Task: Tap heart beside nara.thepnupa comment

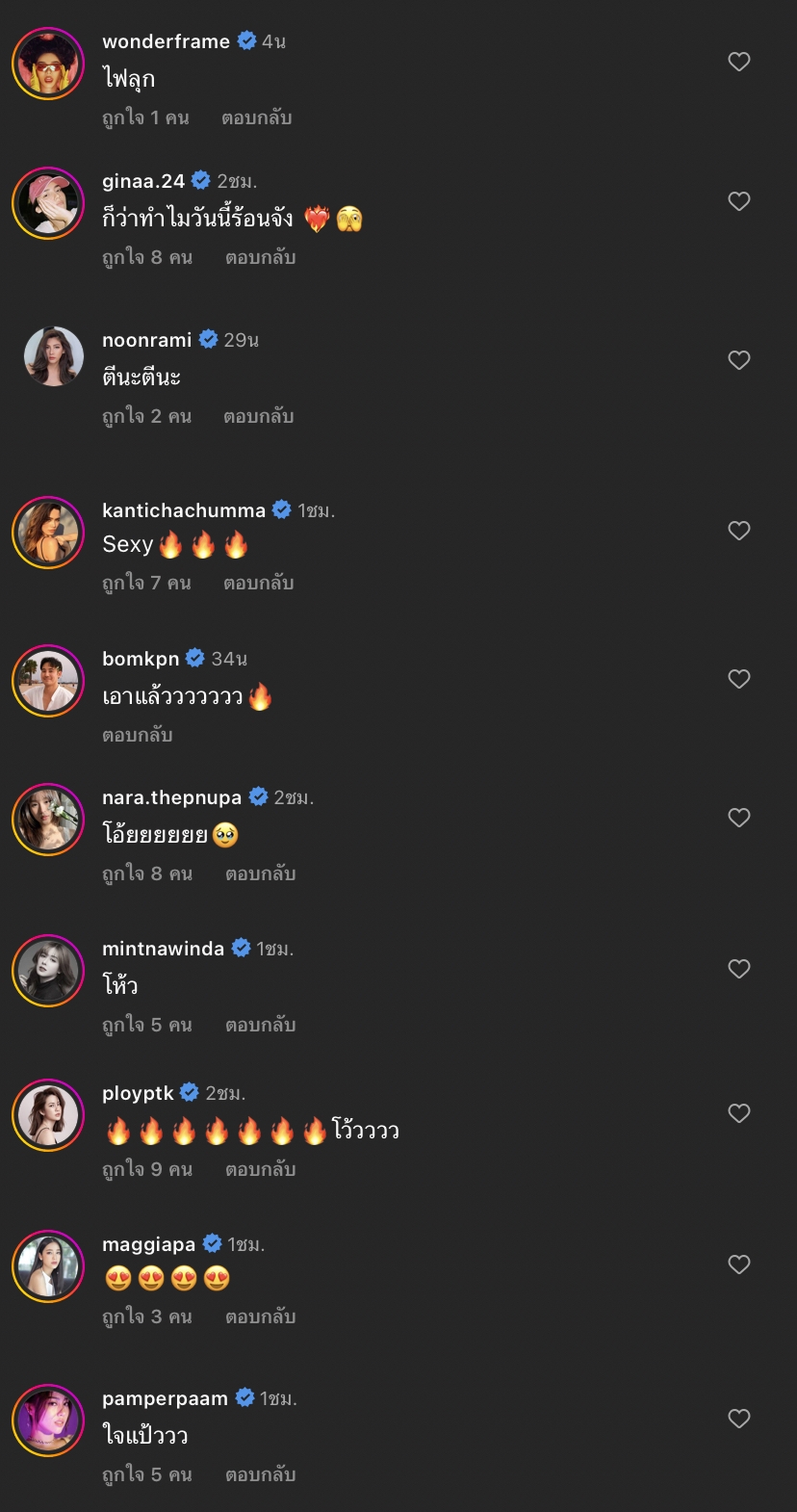Action: [x=739, y=819]
